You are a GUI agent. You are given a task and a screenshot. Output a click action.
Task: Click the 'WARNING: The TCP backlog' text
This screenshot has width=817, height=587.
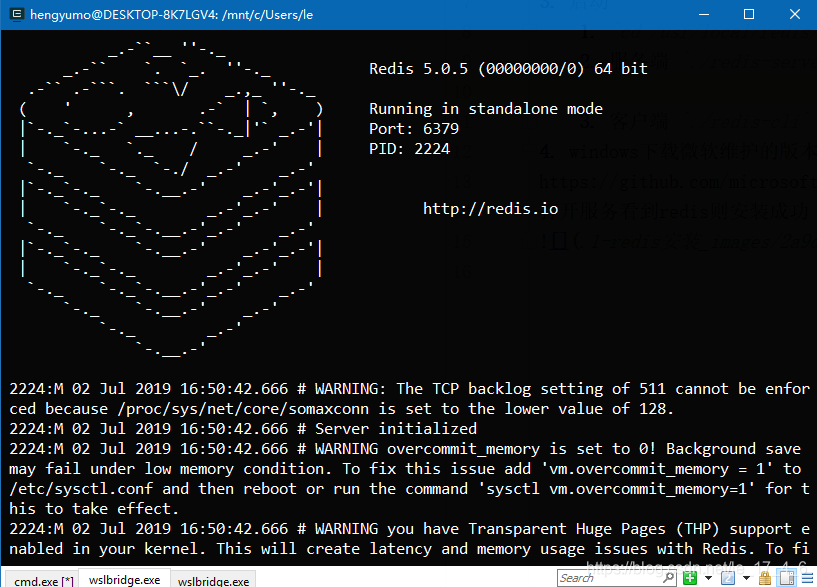coord(423,389)
